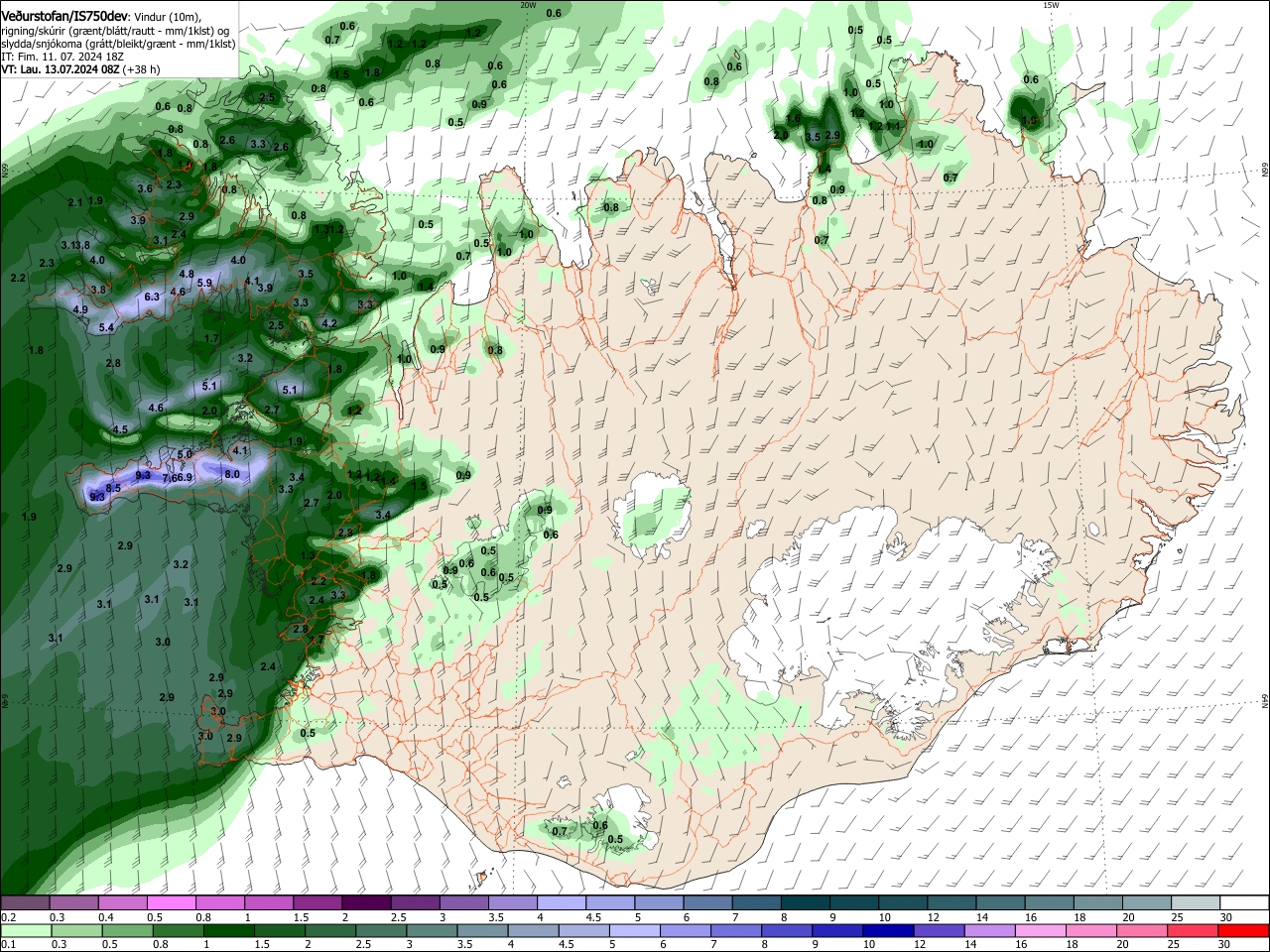1270x952 pixels.
Task: Select the 3.6 precipitation value on the map
Action: (x=144, y=188)
